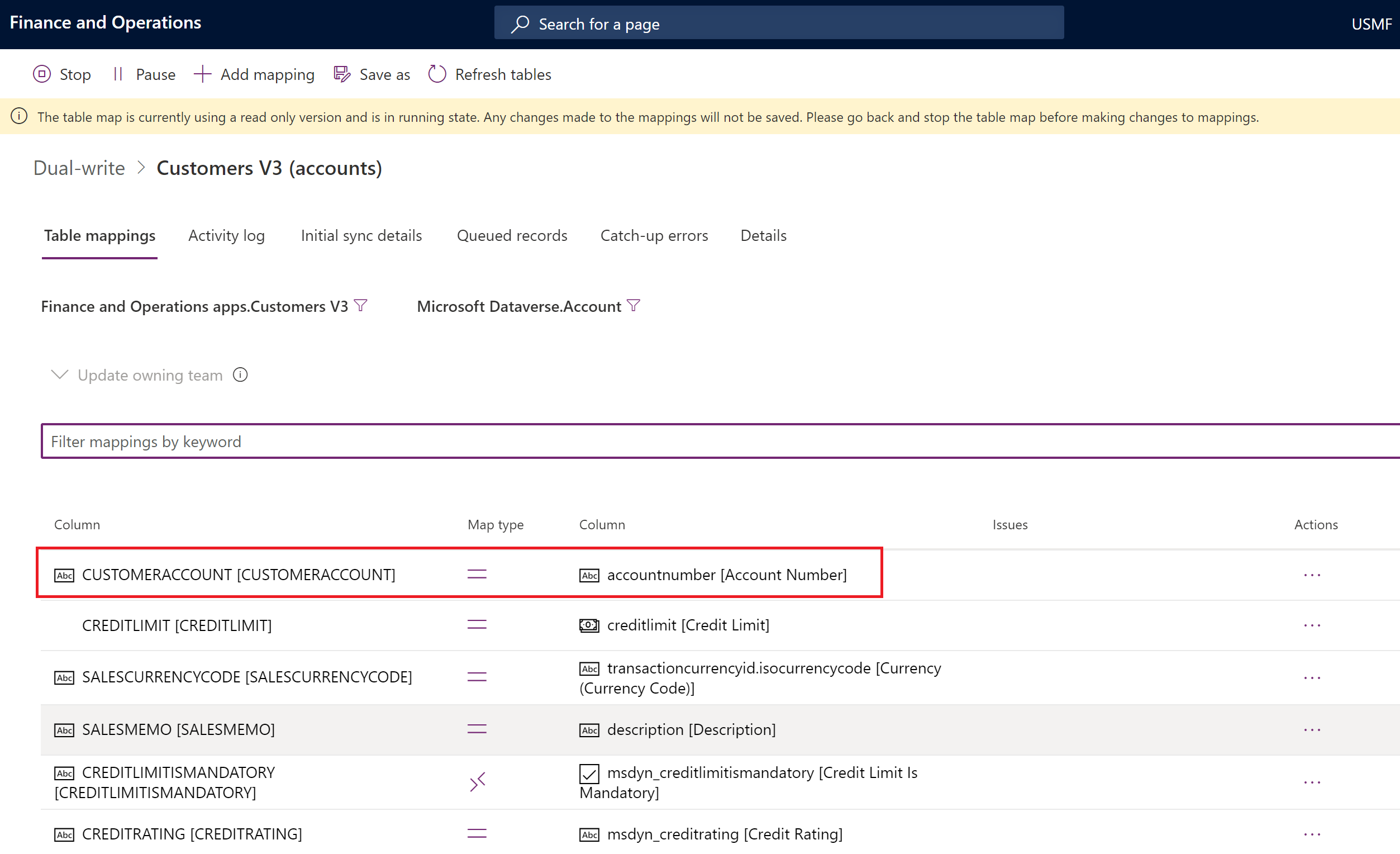Click the checkbox type icon beside msdyn_creditlimitismandatory
Viewport: 1400px width, 854px height.
(589, 774)
